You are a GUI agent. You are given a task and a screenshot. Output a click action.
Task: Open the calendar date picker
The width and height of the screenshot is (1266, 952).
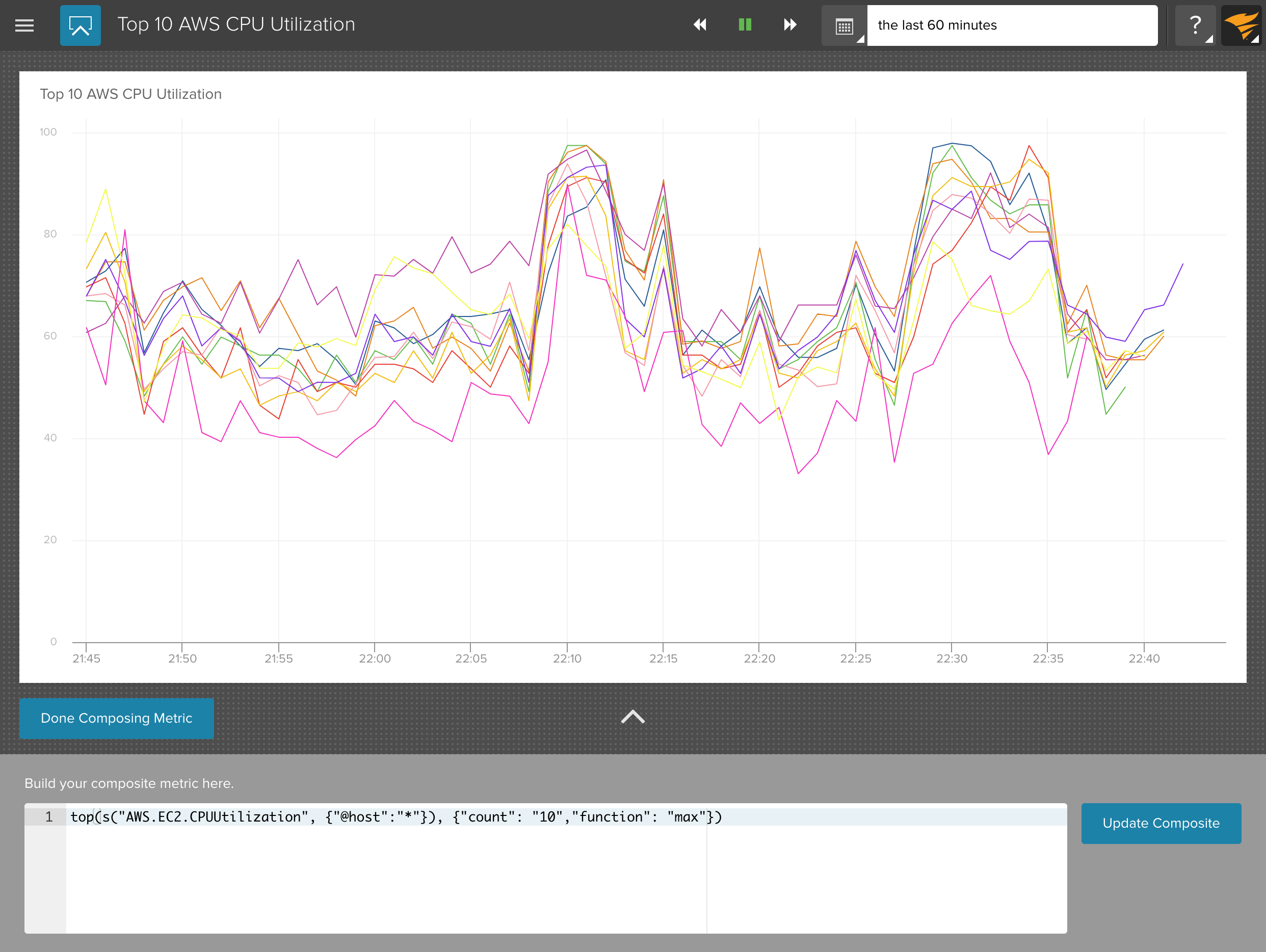click(843, 26)
